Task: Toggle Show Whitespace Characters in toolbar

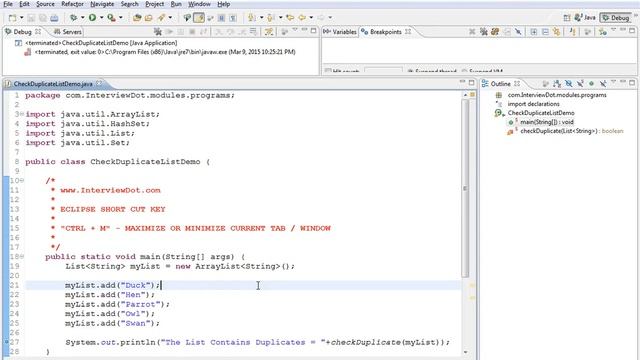Action: click(x=233, y=18)
